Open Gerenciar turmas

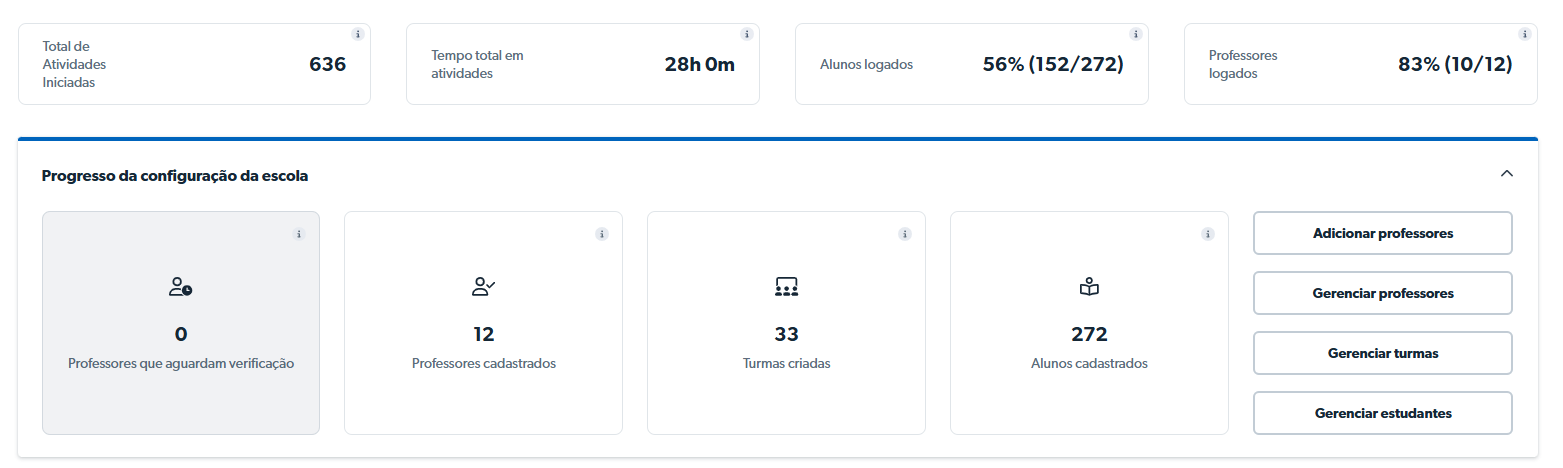[1382, 353]
